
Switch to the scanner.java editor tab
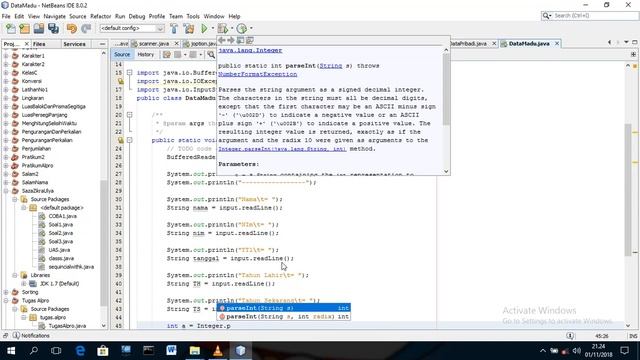[x=153, y=43]
